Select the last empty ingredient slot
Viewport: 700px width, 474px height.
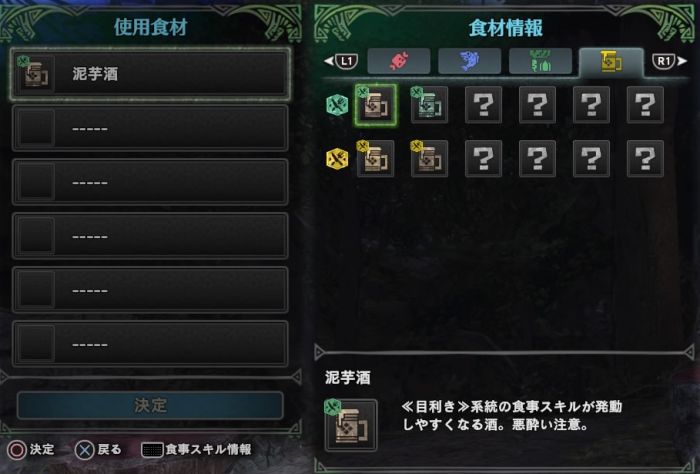click(150, 344)
